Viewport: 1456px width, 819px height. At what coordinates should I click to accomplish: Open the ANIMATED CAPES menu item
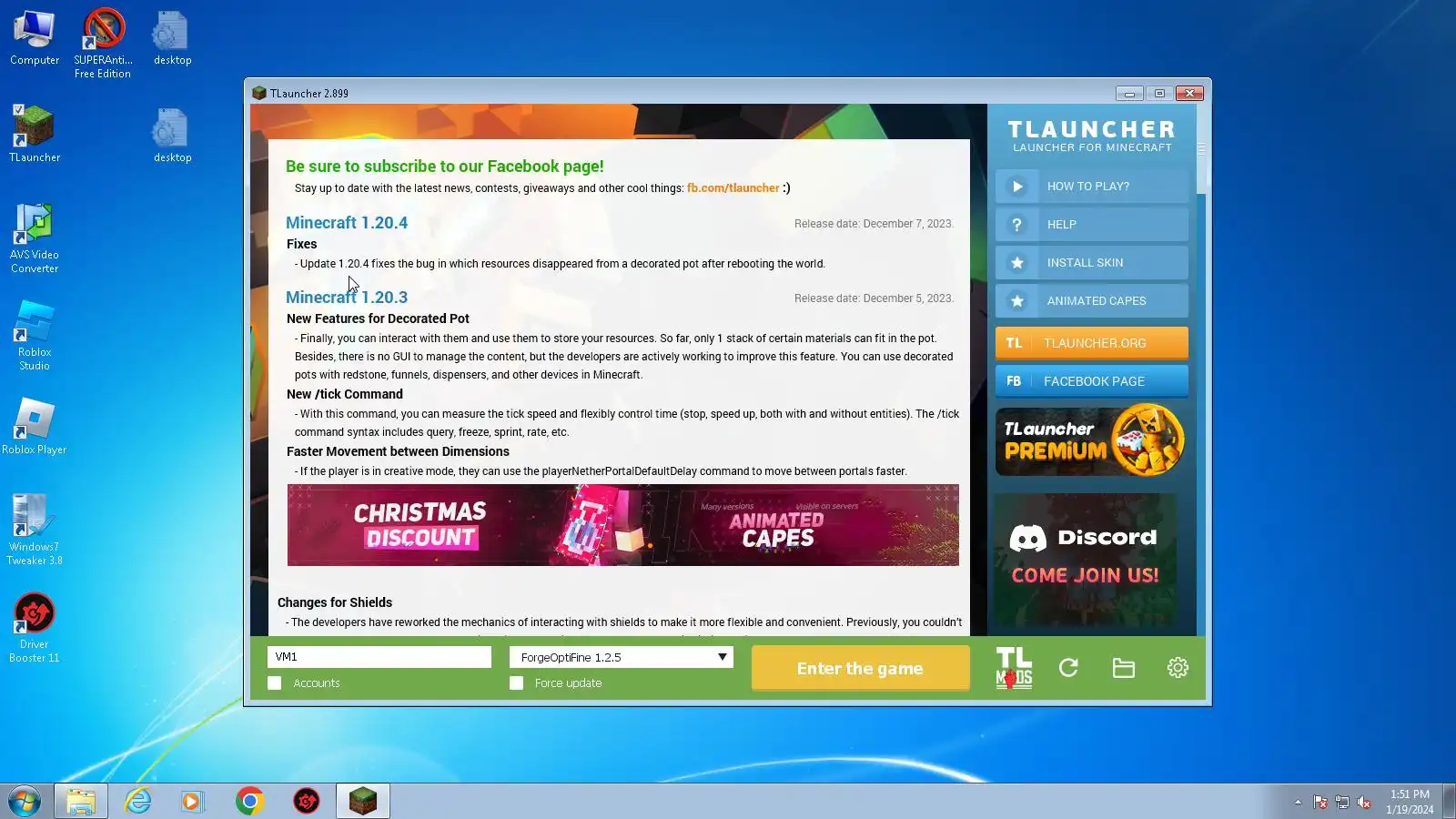pos(1092,301)
